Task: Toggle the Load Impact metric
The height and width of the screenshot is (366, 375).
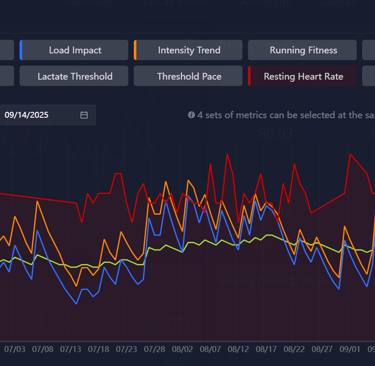Action: click(74, 50)
